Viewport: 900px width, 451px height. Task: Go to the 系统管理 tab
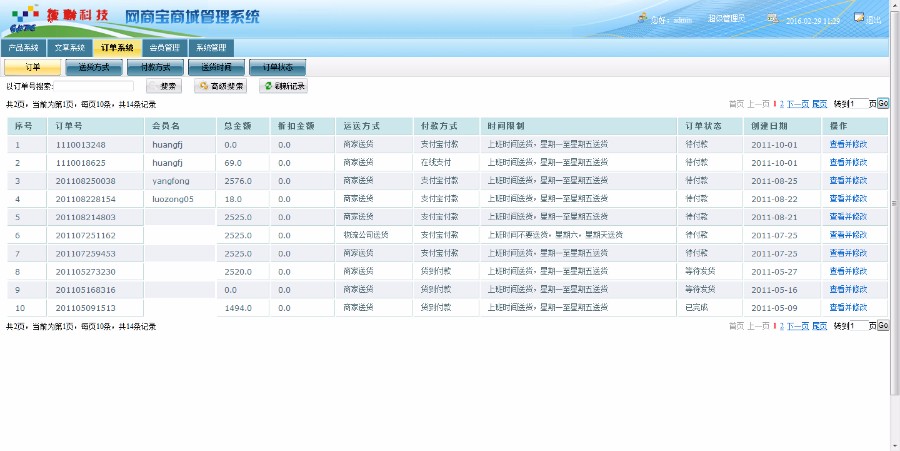[x=211, y=48]
